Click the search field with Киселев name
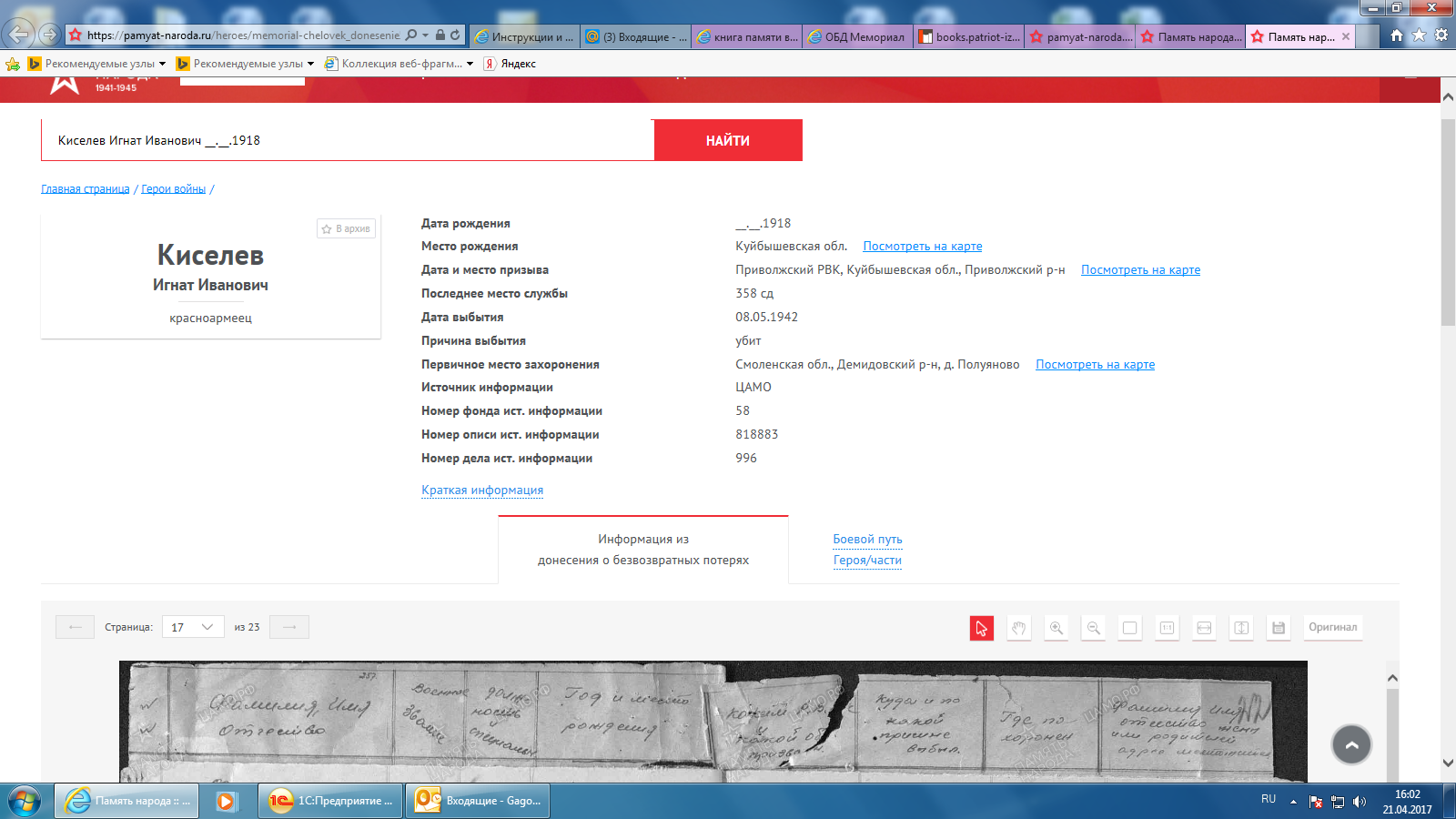Image resolution: width=1456 pixels, height=819 pixels. [348, 140]
